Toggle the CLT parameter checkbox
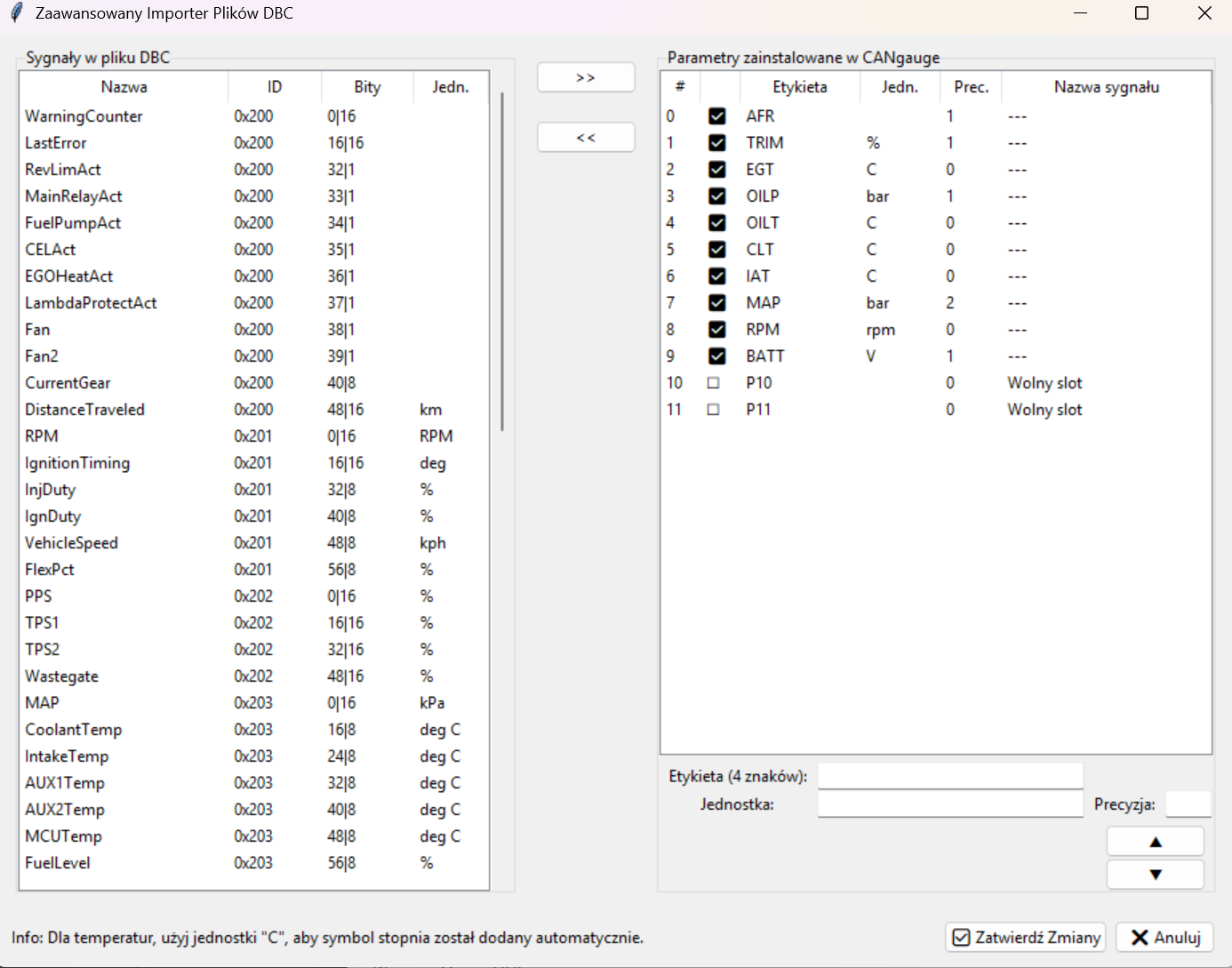The height and width of the screenshot is (968, 1232). pyautogui.click(x=717, y=250)
